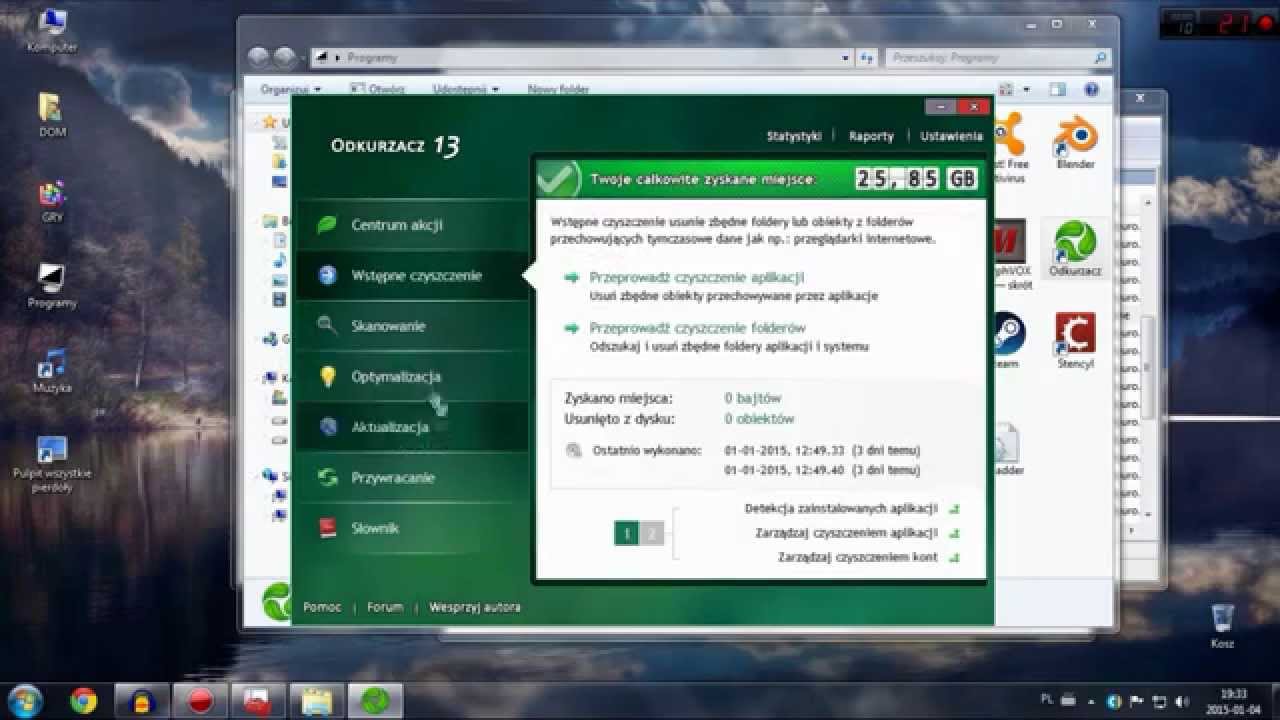Go to page 2 of the pager

(652, 534)
